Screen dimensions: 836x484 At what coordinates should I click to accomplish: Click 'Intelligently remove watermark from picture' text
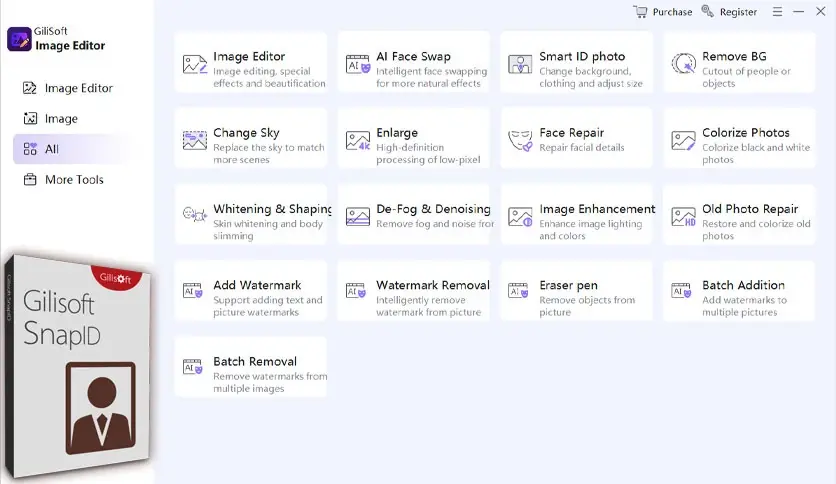coord(429,306)
